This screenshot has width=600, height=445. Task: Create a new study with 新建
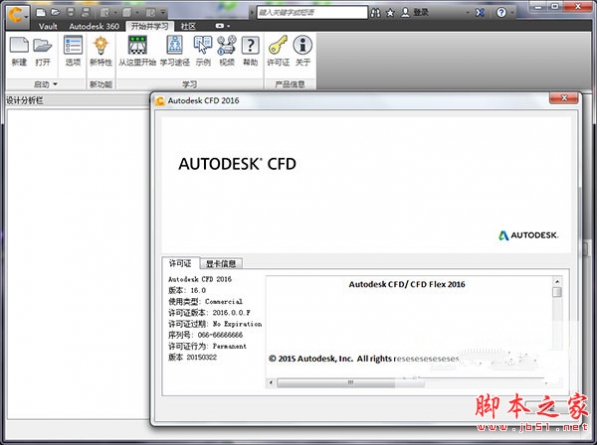(19, 51)
